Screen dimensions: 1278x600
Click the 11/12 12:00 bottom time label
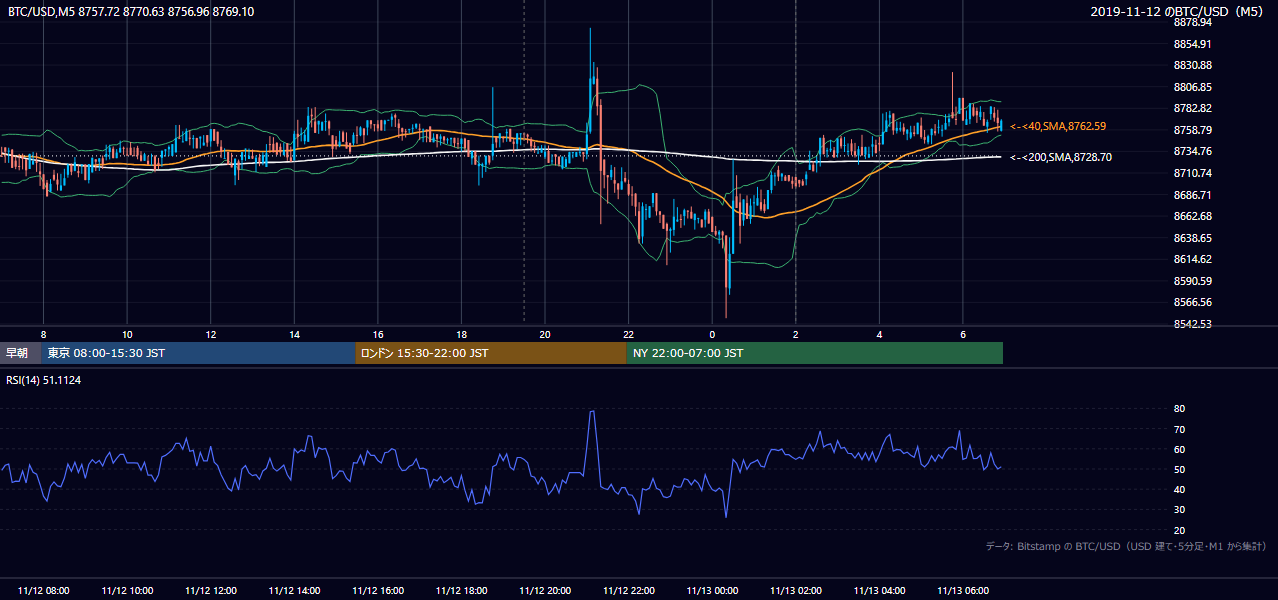click(211, 591)
